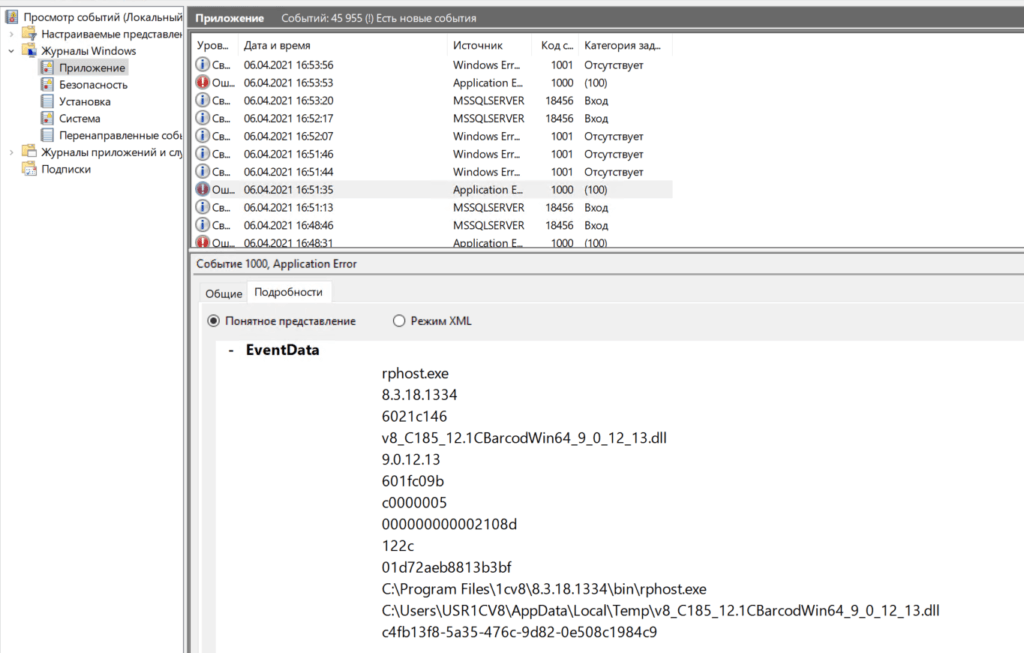This screenshot has width=1024, height=653.
Task: Collapse the Журналы Windows node
Action: 11,51
